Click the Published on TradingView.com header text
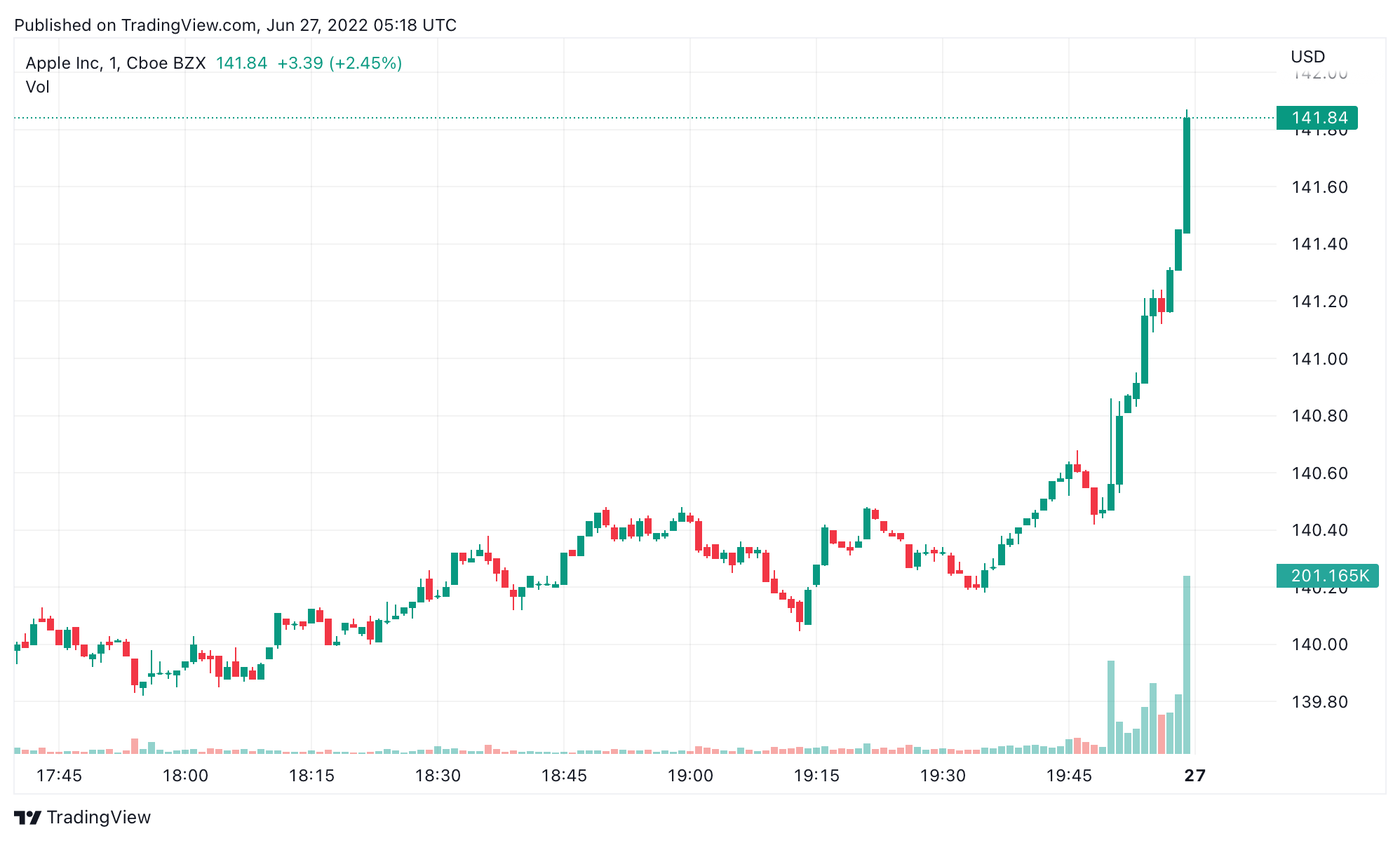The width and height of the screenshot is (1400, 843). click(x=235, y=25)
